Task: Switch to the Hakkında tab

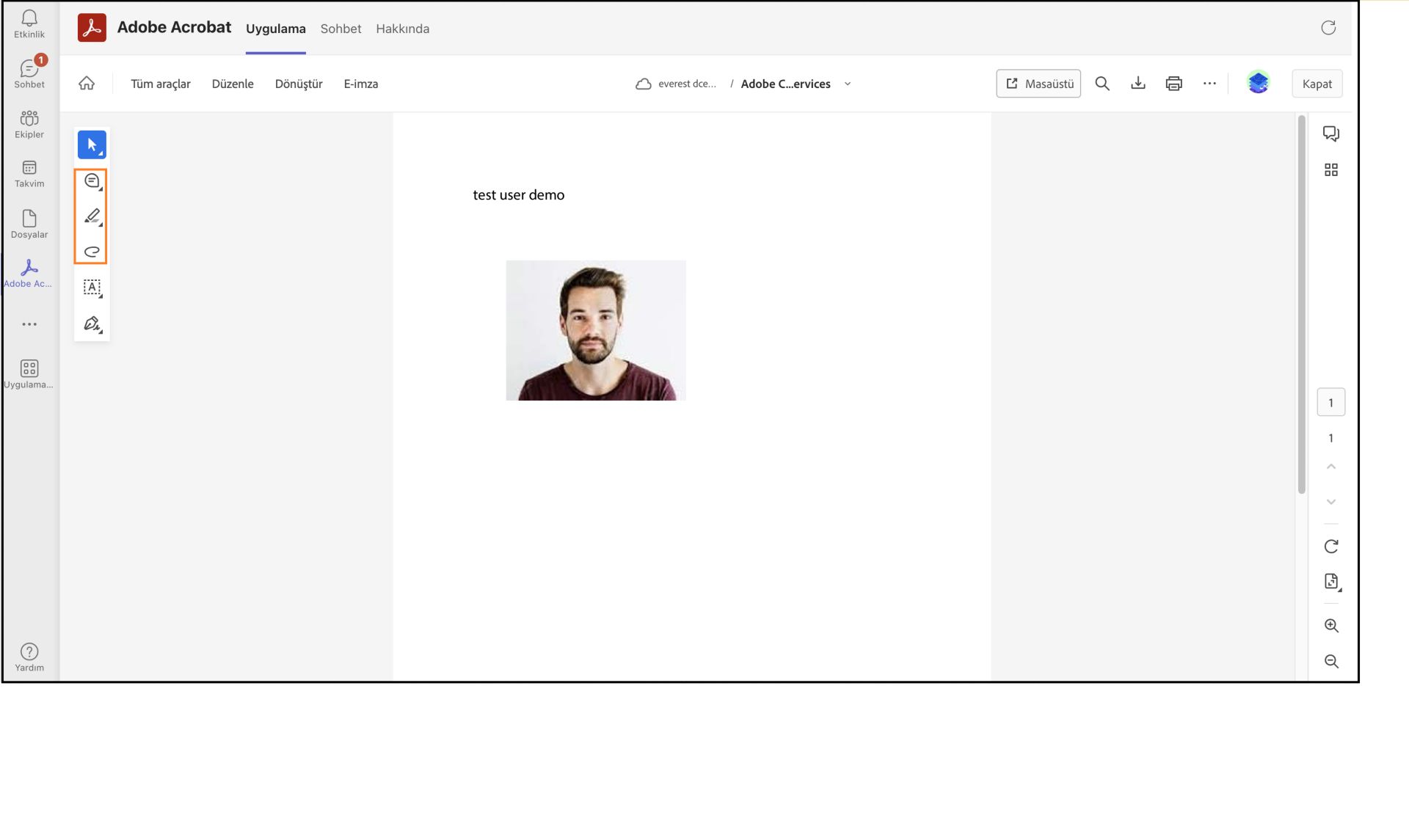Action: point(403,29)
